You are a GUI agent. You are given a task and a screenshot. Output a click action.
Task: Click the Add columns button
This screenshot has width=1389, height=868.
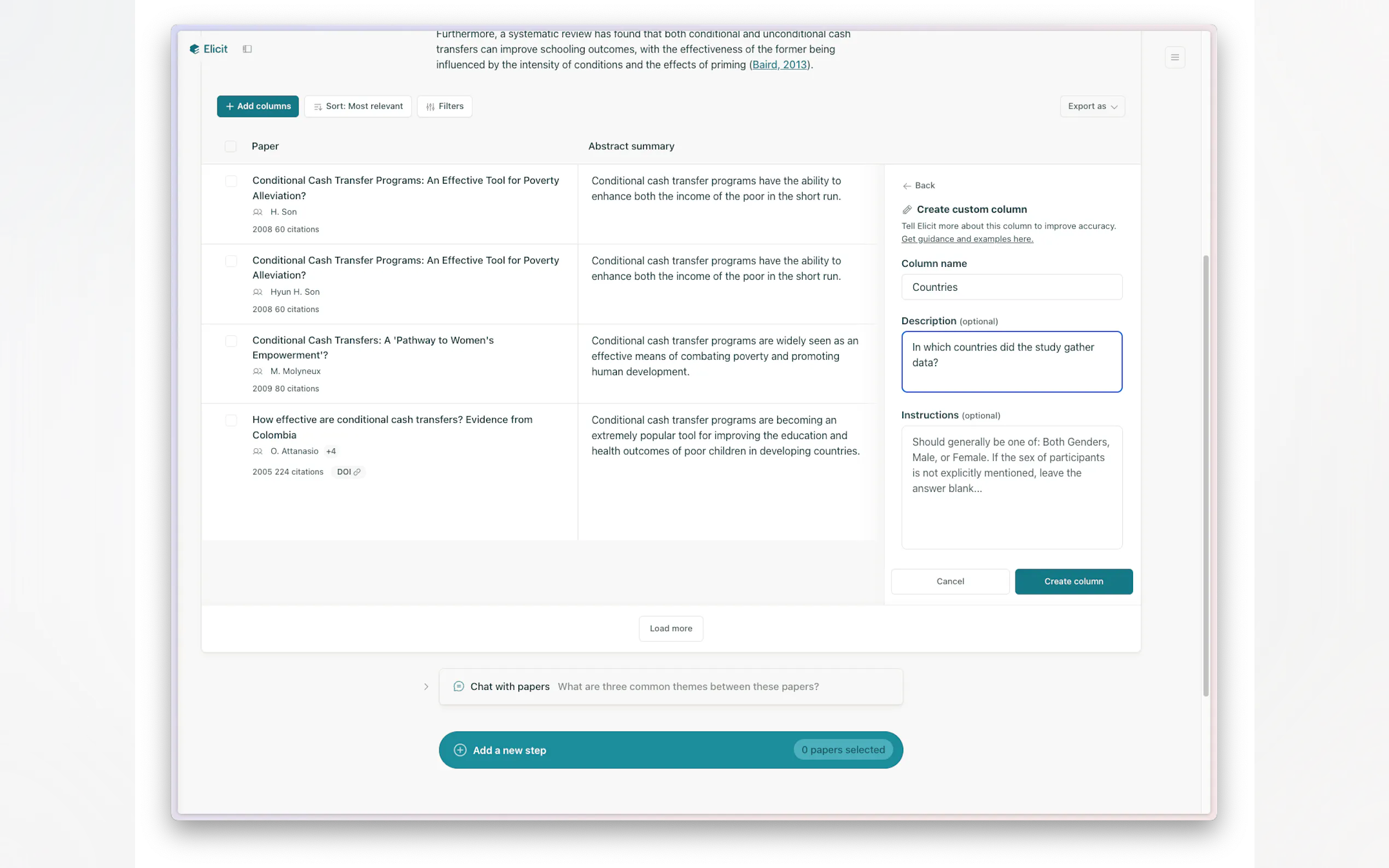pyautogui.click(x=257, y=106)
